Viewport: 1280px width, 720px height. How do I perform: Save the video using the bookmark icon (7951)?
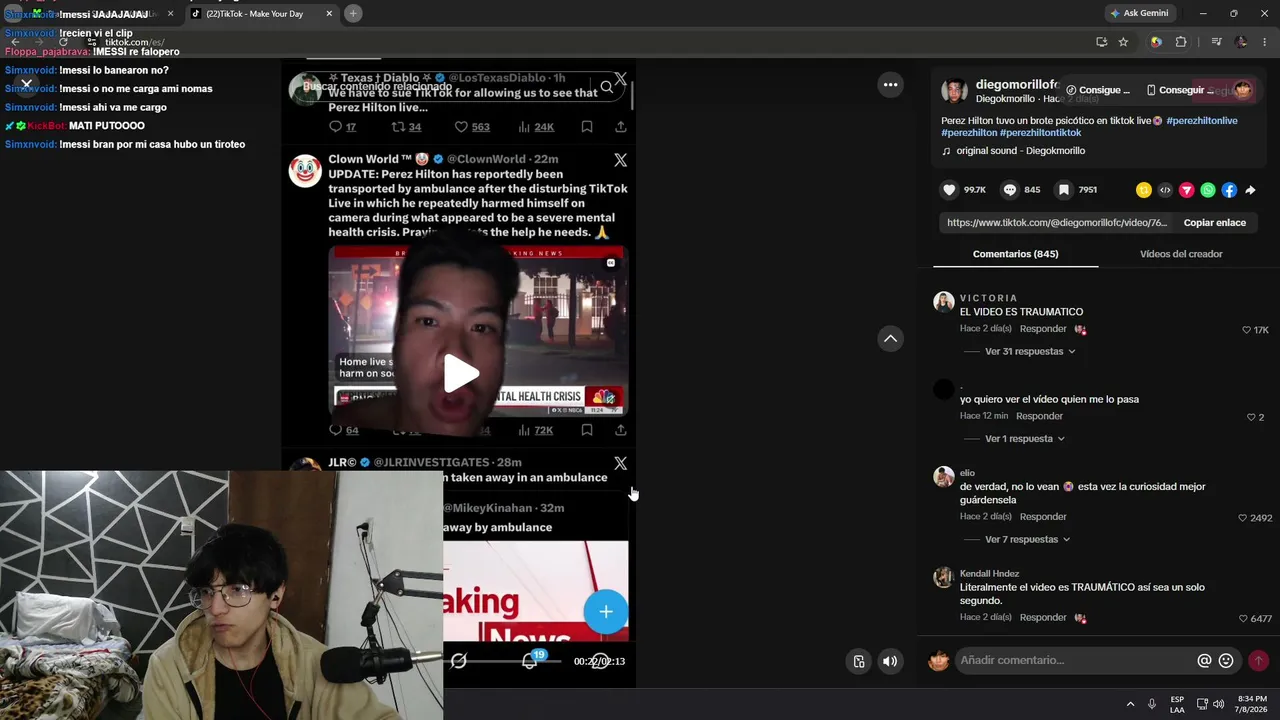click(x=1064, y=190)
